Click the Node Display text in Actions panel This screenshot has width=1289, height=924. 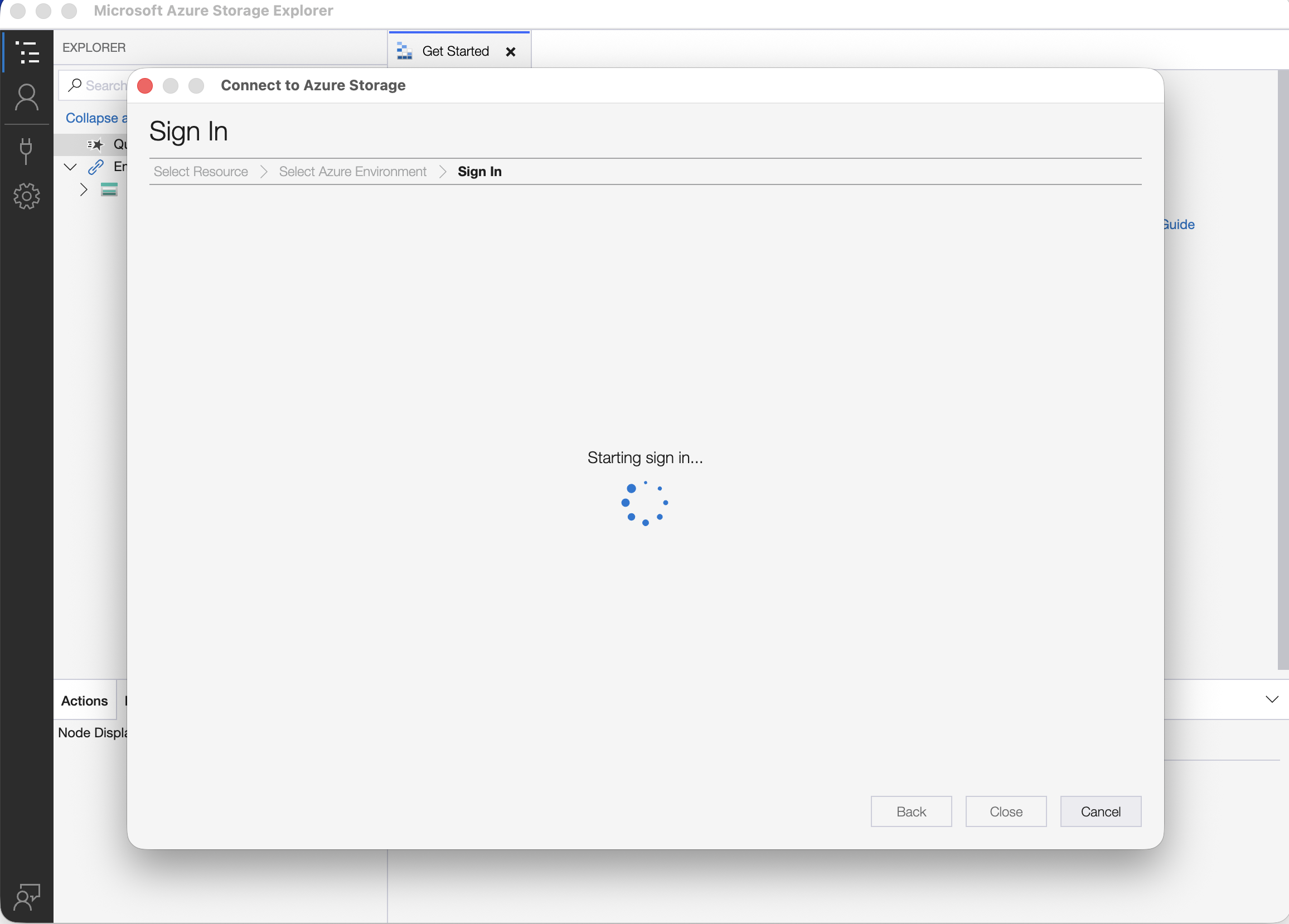click(93, 732)
